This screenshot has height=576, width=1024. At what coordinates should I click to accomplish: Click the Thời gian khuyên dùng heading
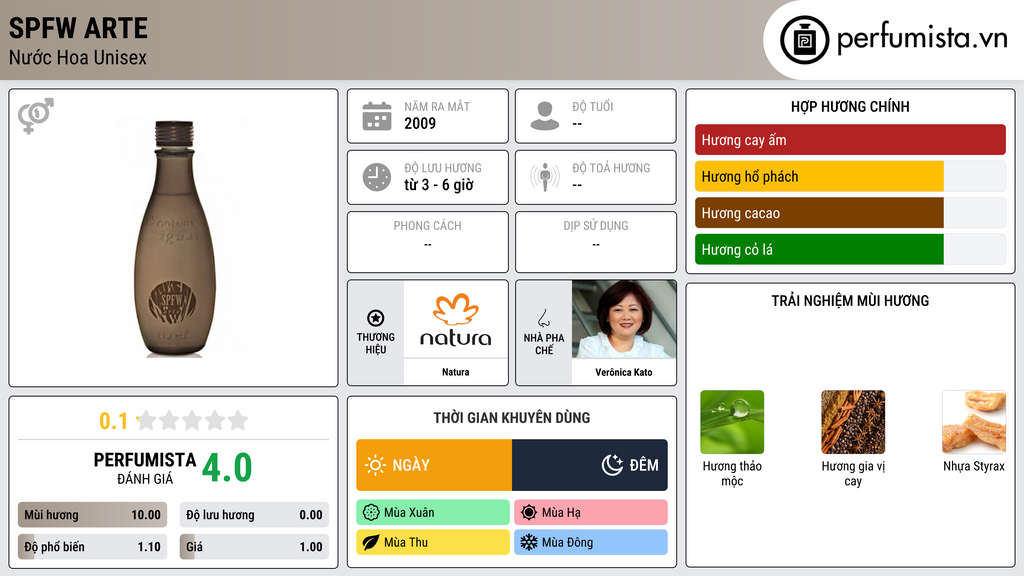pyautogui.click(x=512, y=418)
